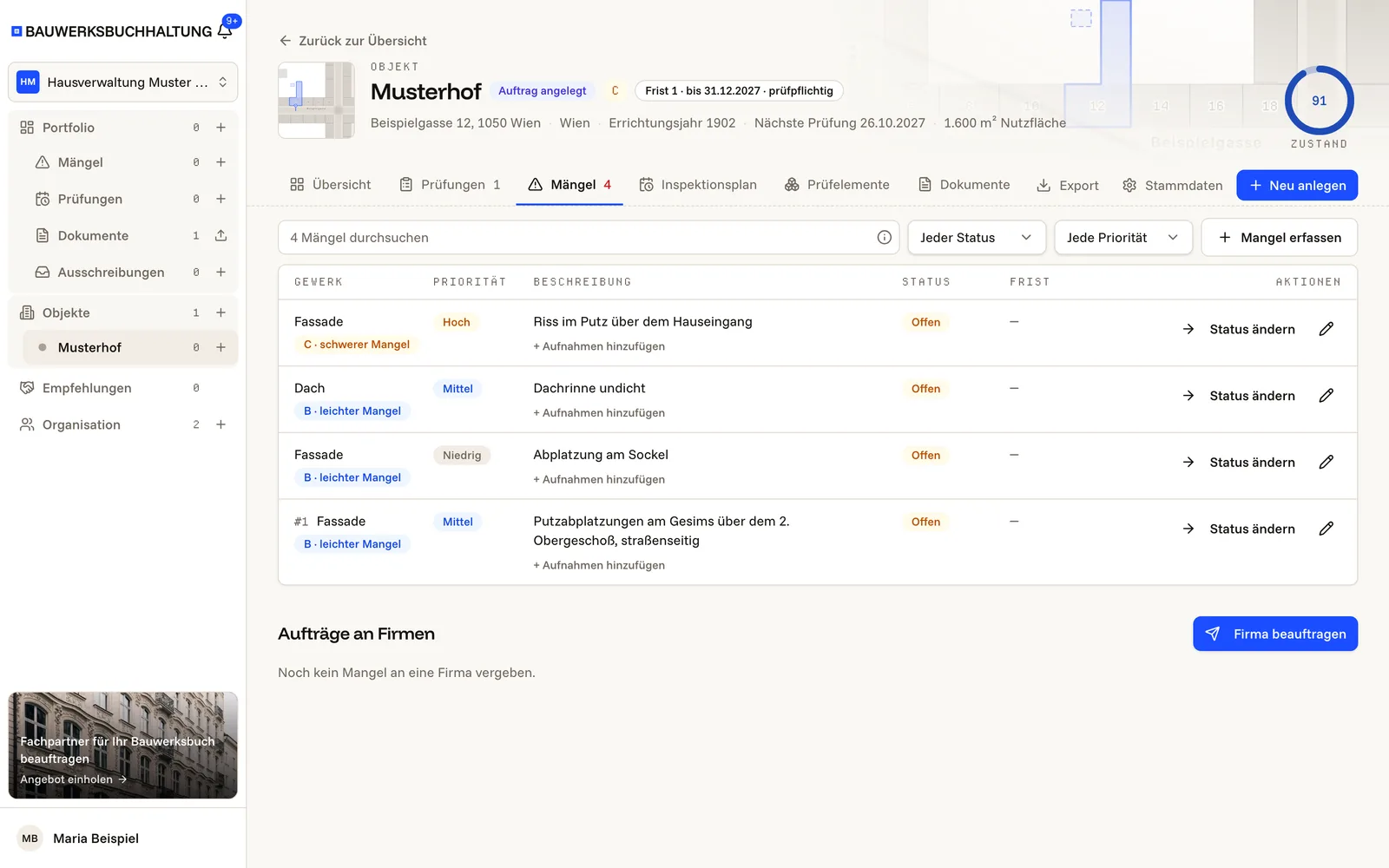Open the 'Jede Priorität' filter dropdown
This screenshot has width=1389, height=868.
1123,237
